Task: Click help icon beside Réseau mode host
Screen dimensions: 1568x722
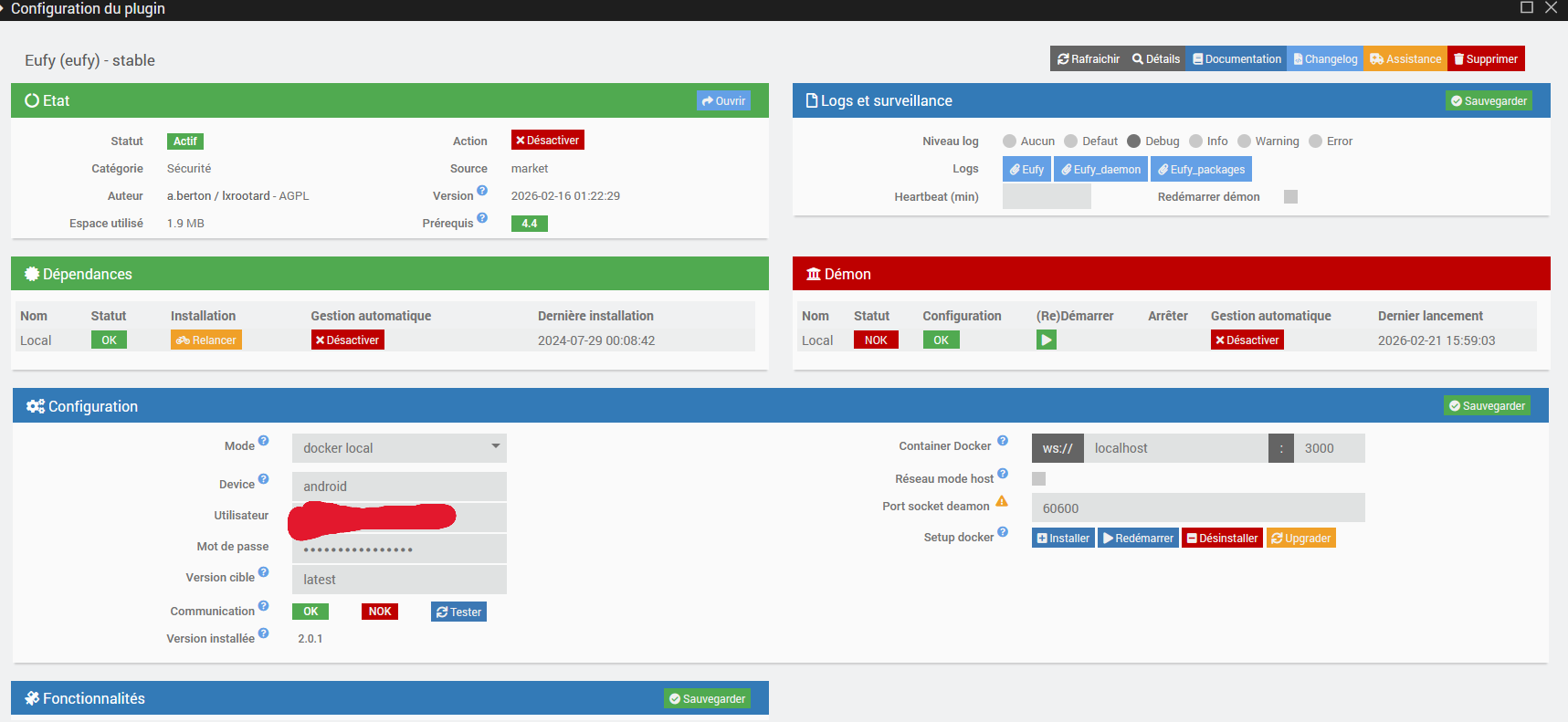Action: pos(1002,474)
